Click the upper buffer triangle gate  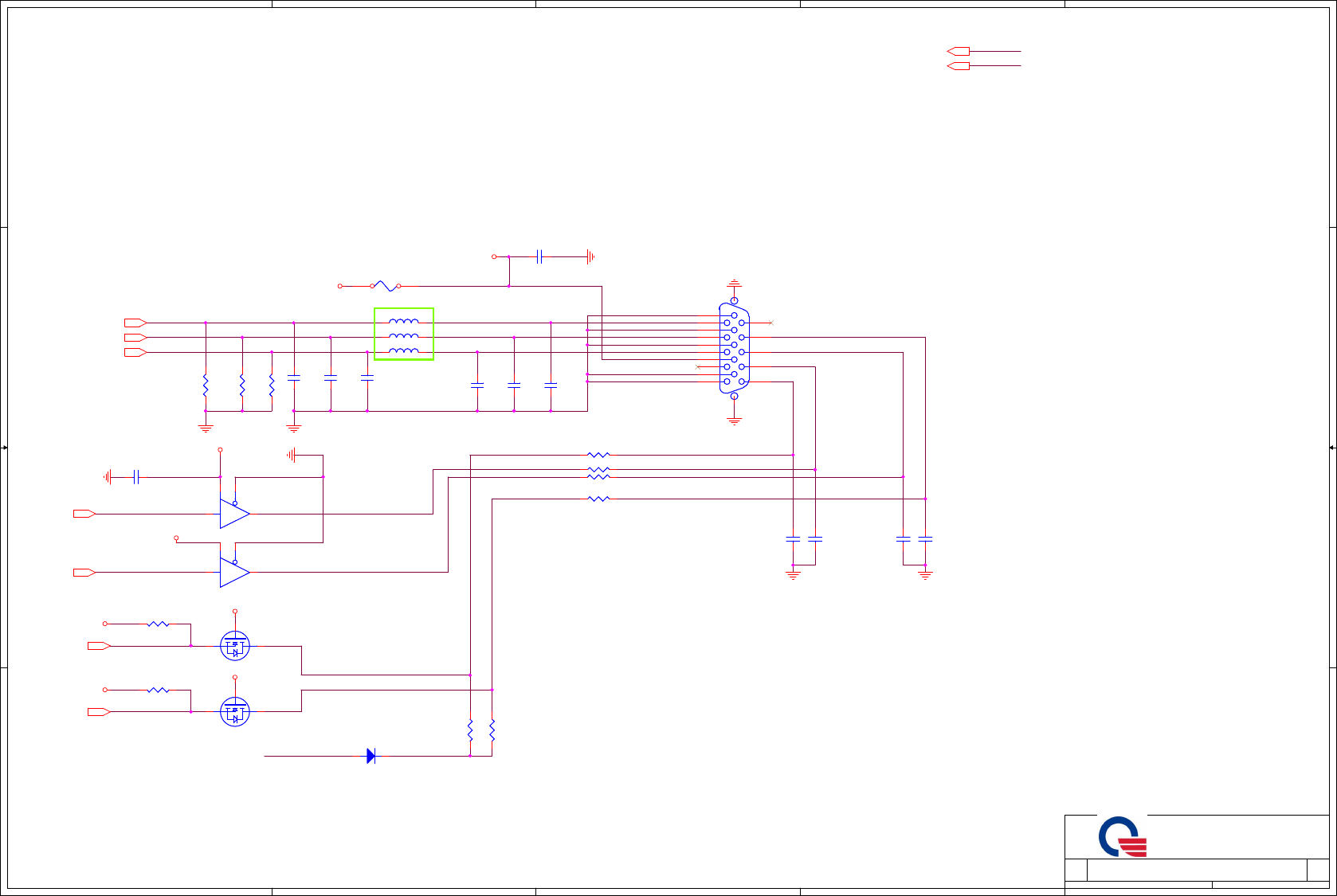pyautogui.click(x=234, y=514)
